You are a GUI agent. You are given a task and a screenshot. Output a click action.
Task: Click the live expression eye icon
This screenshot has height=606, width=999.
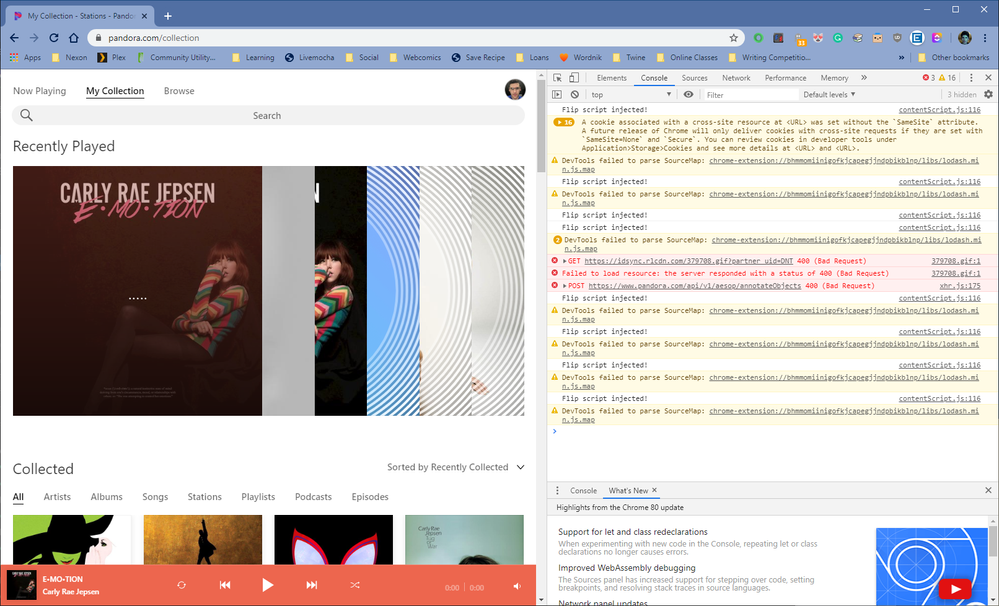[x=688, y=95]
